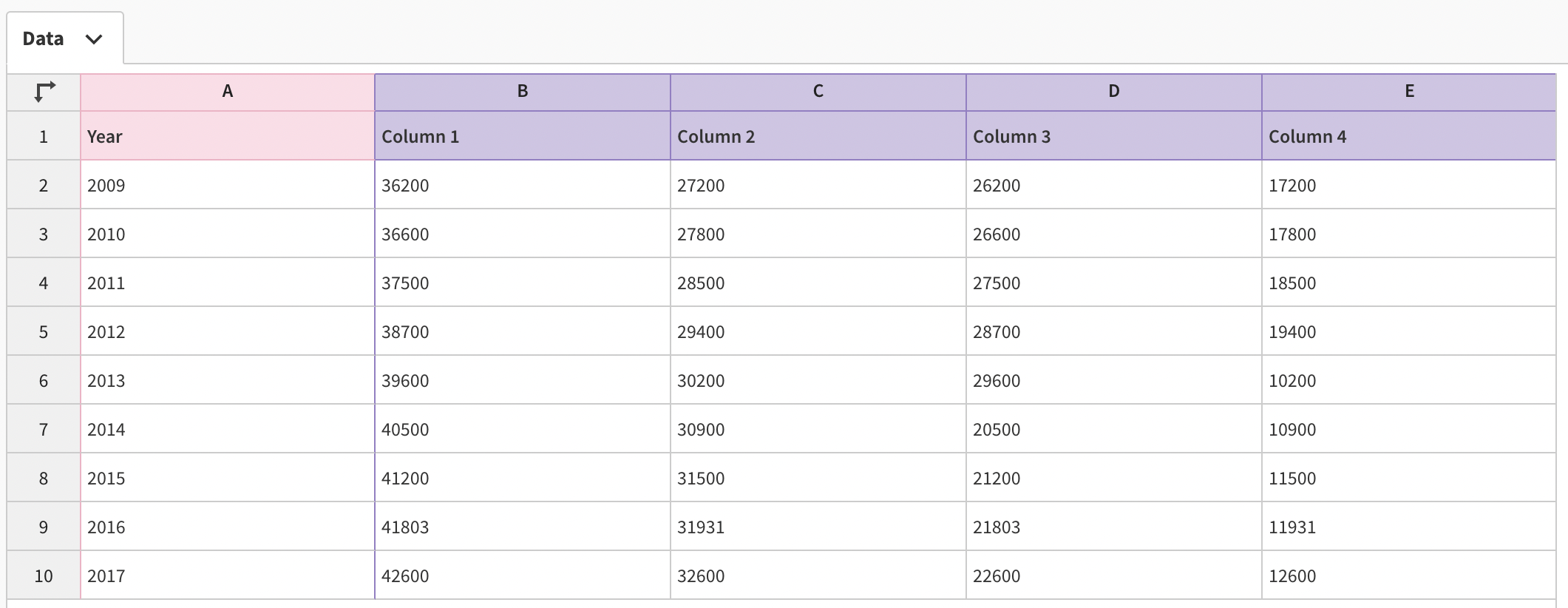Choose the cell reading 10200
This screenshot has width=1568, height=608.
click(x=1409, y=380)
